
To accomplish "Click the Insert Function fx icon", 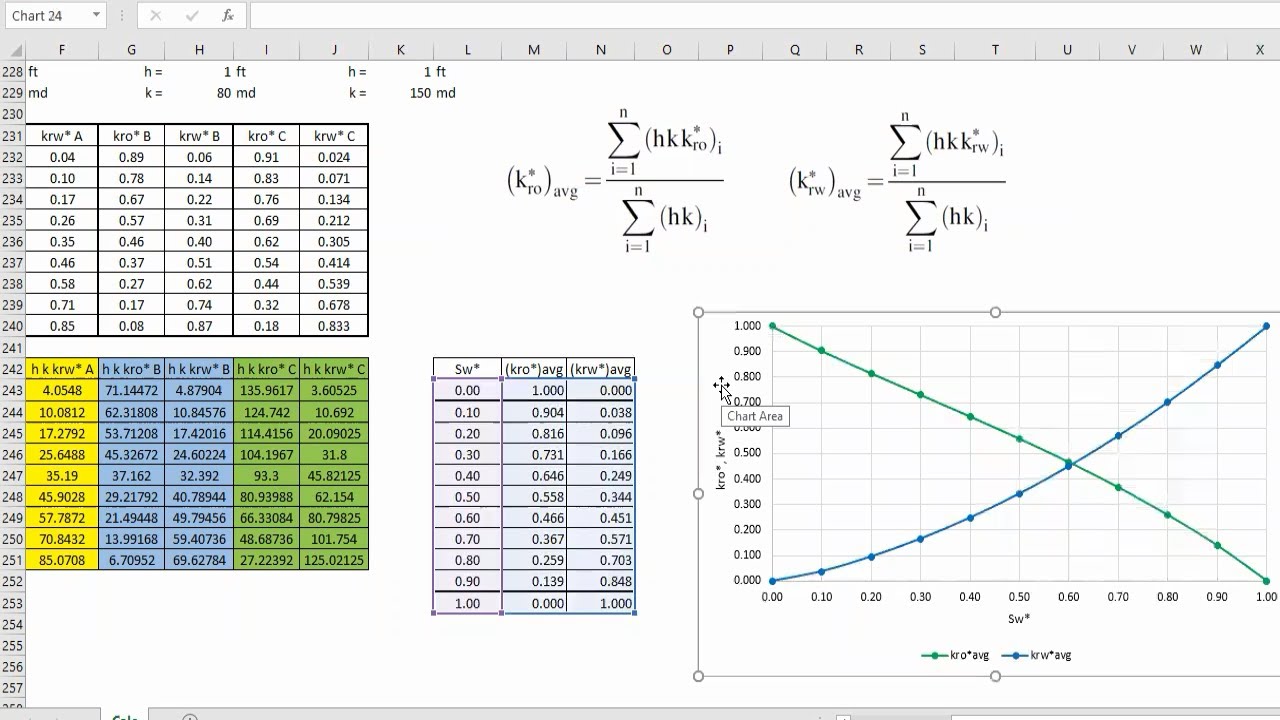I will tap(228, 15).
